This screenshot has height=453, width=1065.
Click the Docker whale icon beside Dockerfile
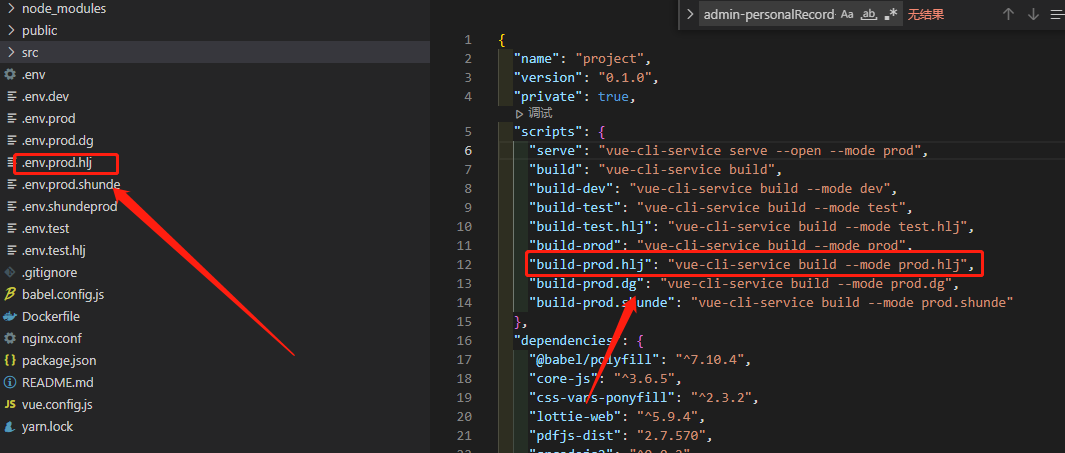coord(10,316)
